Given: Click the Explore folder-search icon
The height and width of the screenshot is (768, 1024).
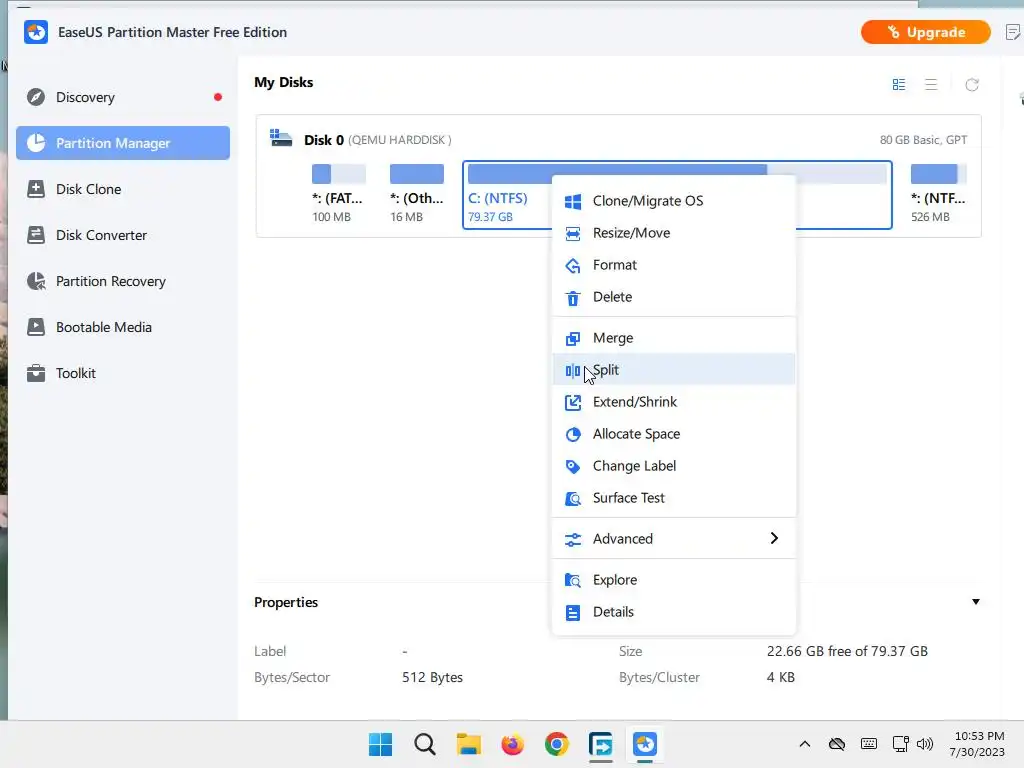Looking at the screenshot, I should coord(573,580).
